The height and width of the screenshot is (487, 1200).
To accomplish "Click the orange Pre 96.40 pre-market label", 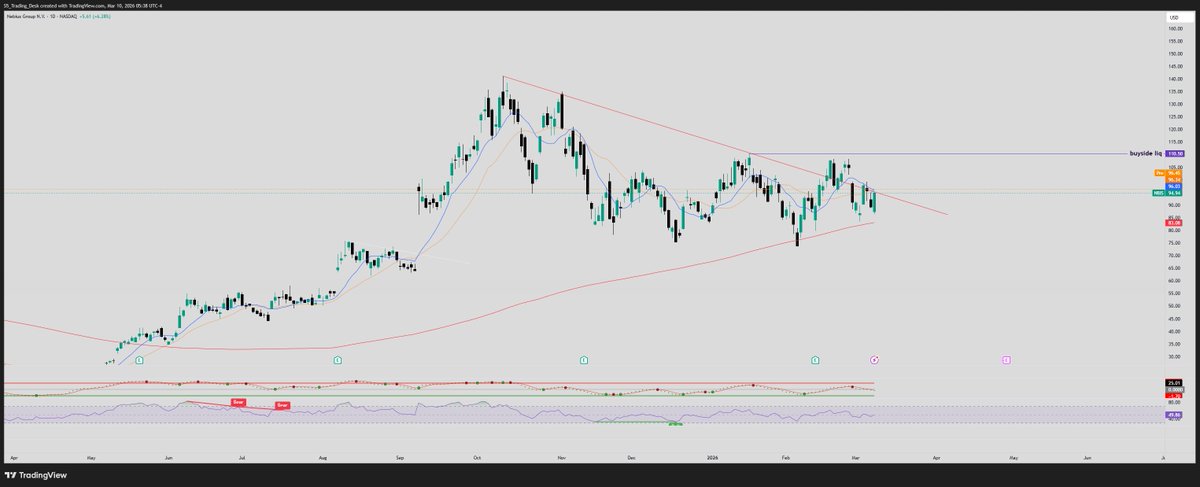I will point(1168,173).
